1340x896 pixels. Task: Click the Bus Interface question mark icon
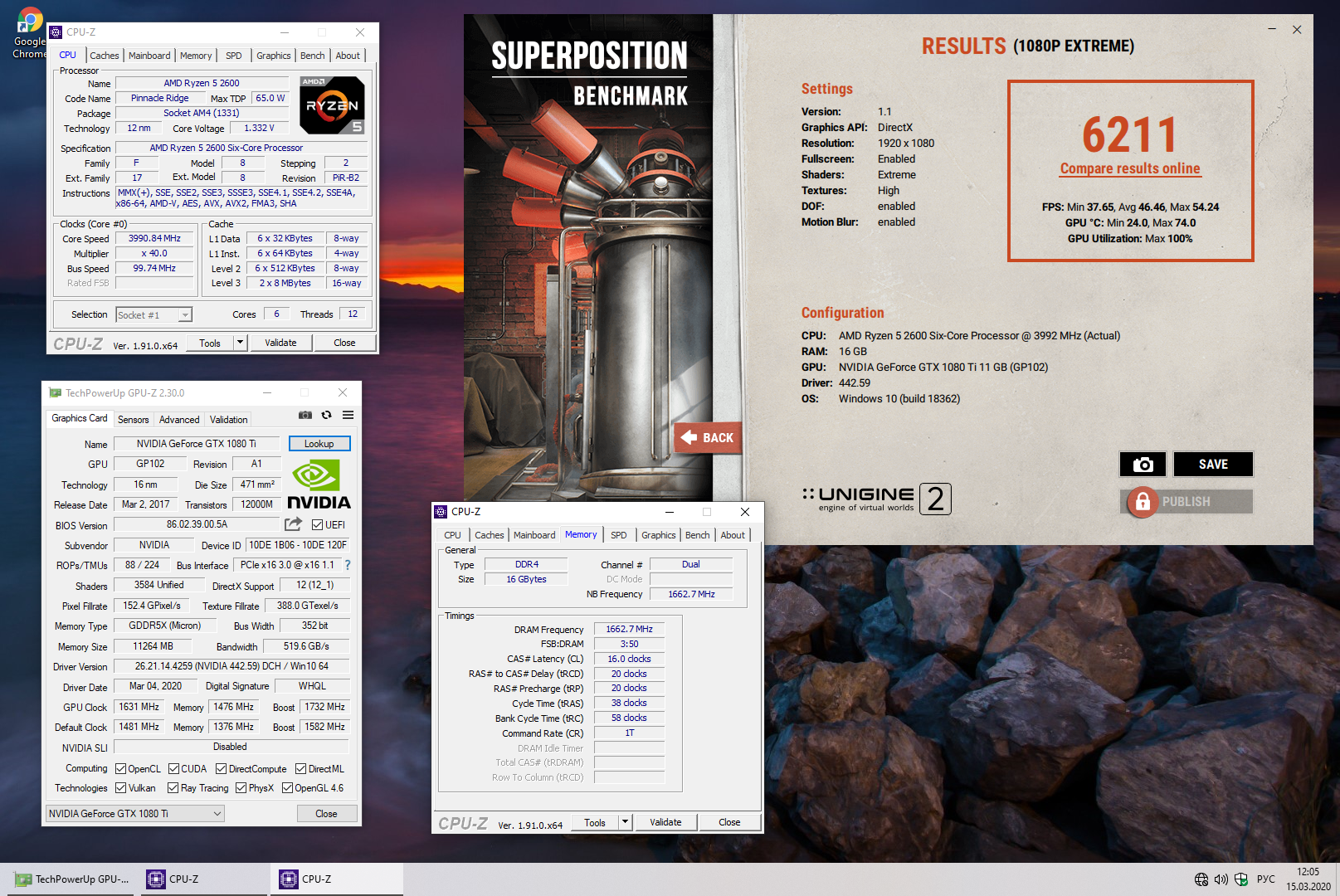348,565
